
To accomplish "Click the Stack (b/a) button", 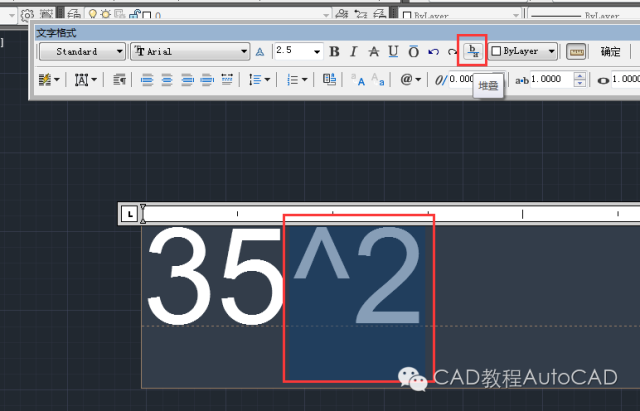I will (473, 51).
